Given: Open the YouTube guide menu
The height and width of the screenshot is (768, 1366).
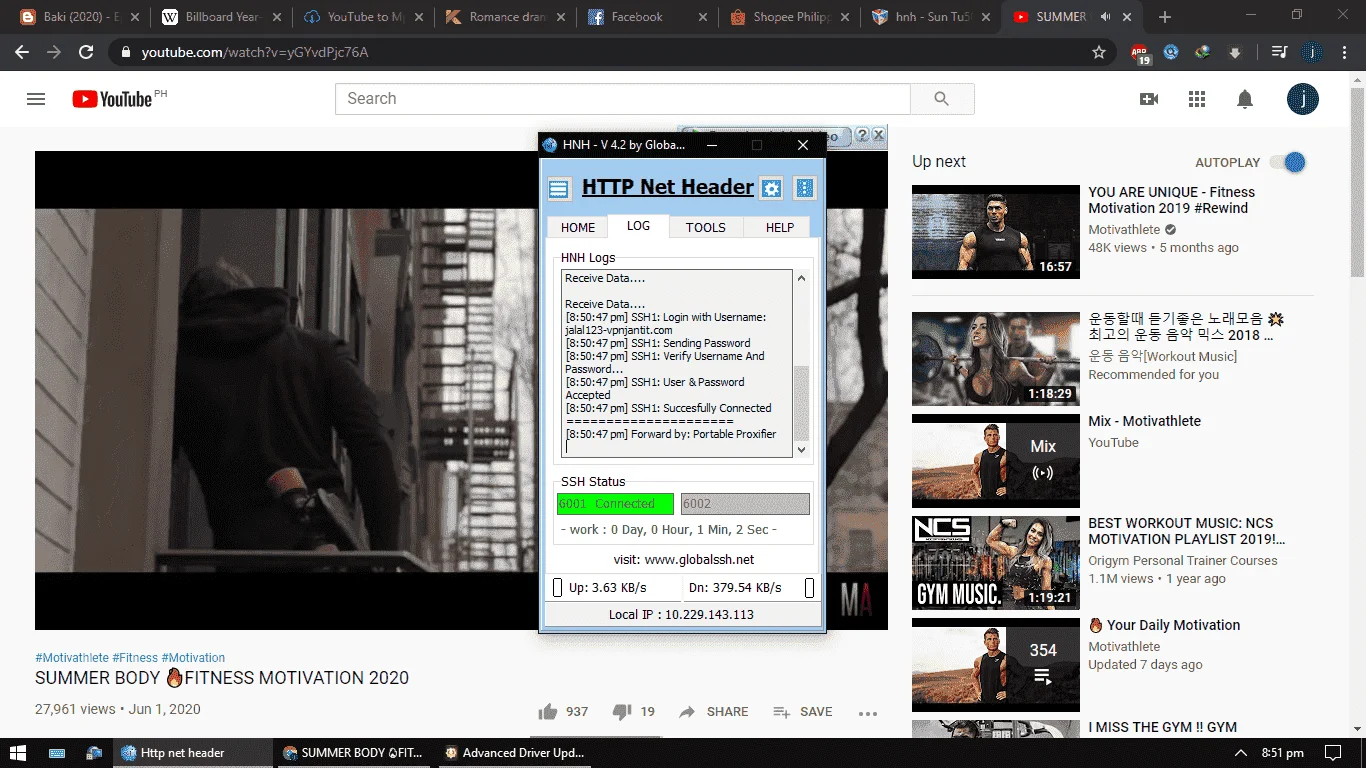Looking at the screenshot, I should (x=36, y=99).
